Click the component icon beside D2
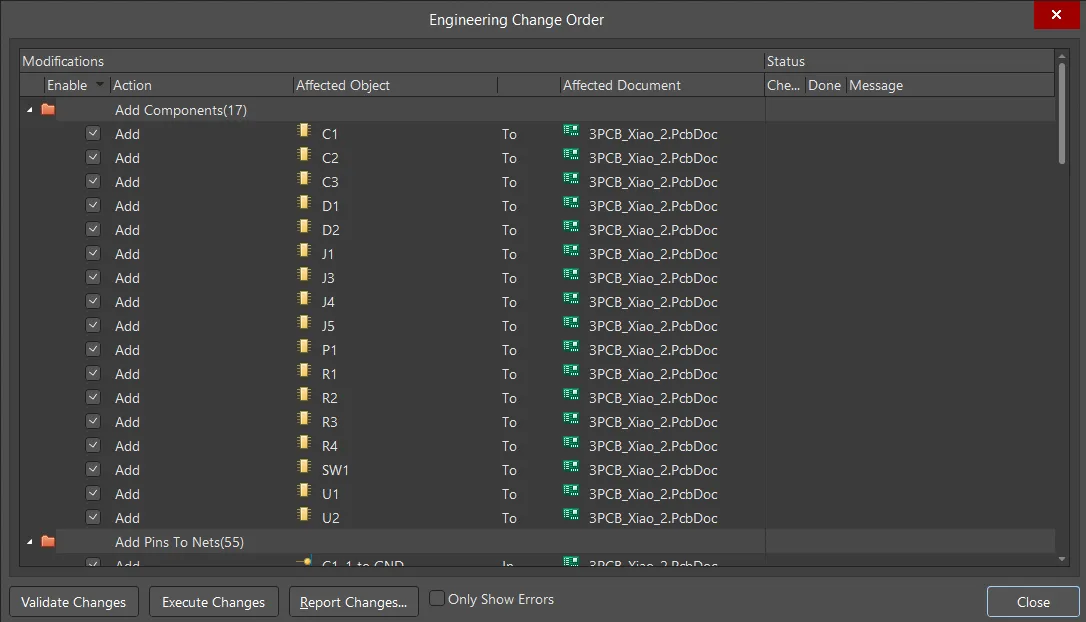 [304, 229]
